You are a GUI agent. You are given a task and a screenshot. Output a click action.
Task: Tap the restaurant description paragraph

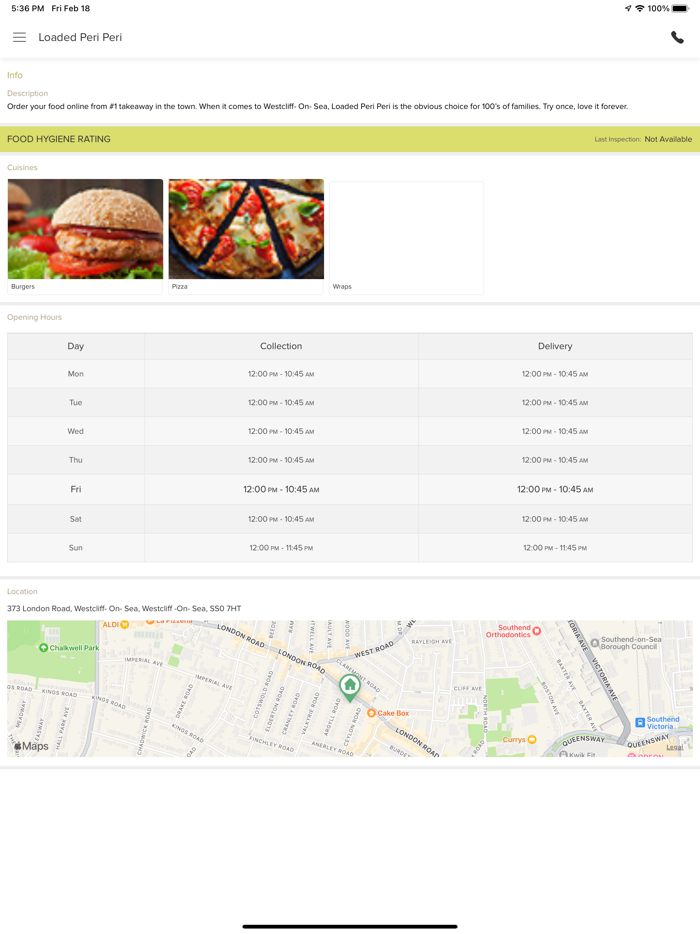click(x=318, y=107)
